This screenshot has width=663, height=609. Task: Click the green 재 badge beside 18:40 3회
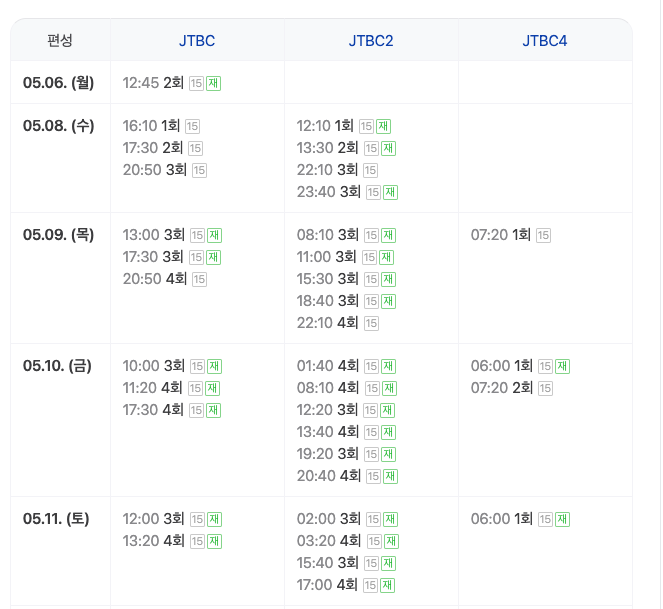point(388,302)
